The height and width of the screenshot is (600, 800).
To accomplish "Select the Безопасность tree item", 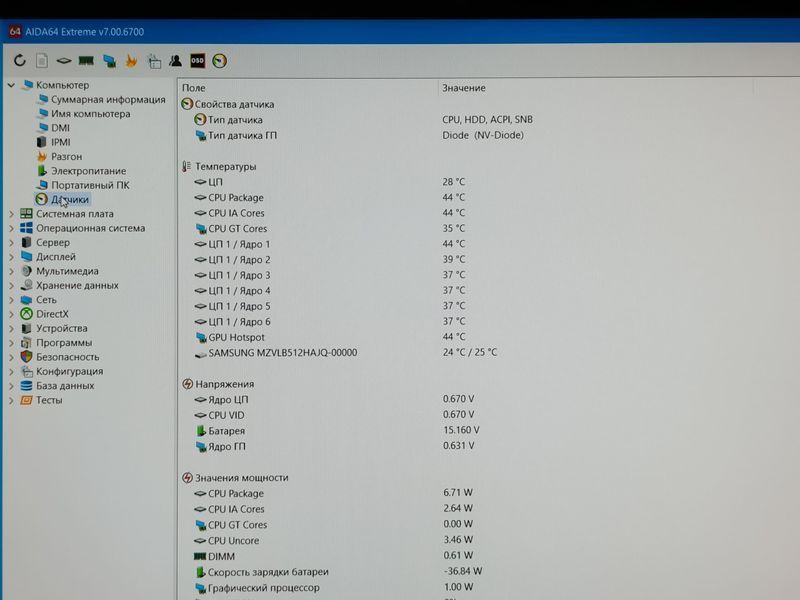I will 67,357.
